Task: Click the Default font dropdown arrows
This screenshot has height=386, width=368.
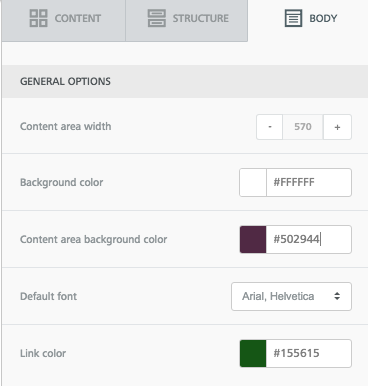Action: click(x=337, y=296)
